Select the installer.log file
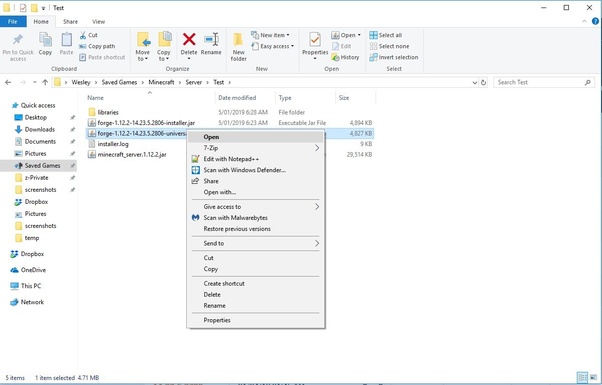Image resolution: width=602 pixels, height=385 pixels. [x=113, y=144]
